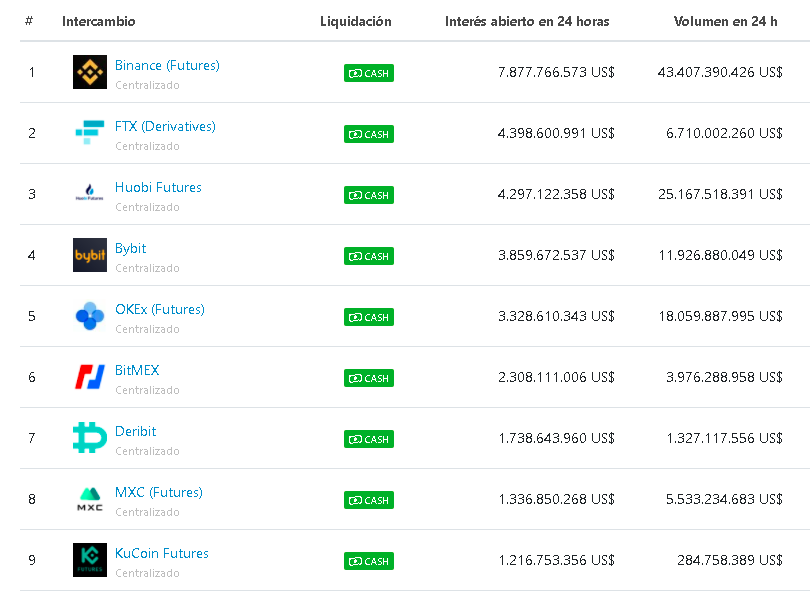Select volume value 43.407.390.426 US$

tap(720, 72)
